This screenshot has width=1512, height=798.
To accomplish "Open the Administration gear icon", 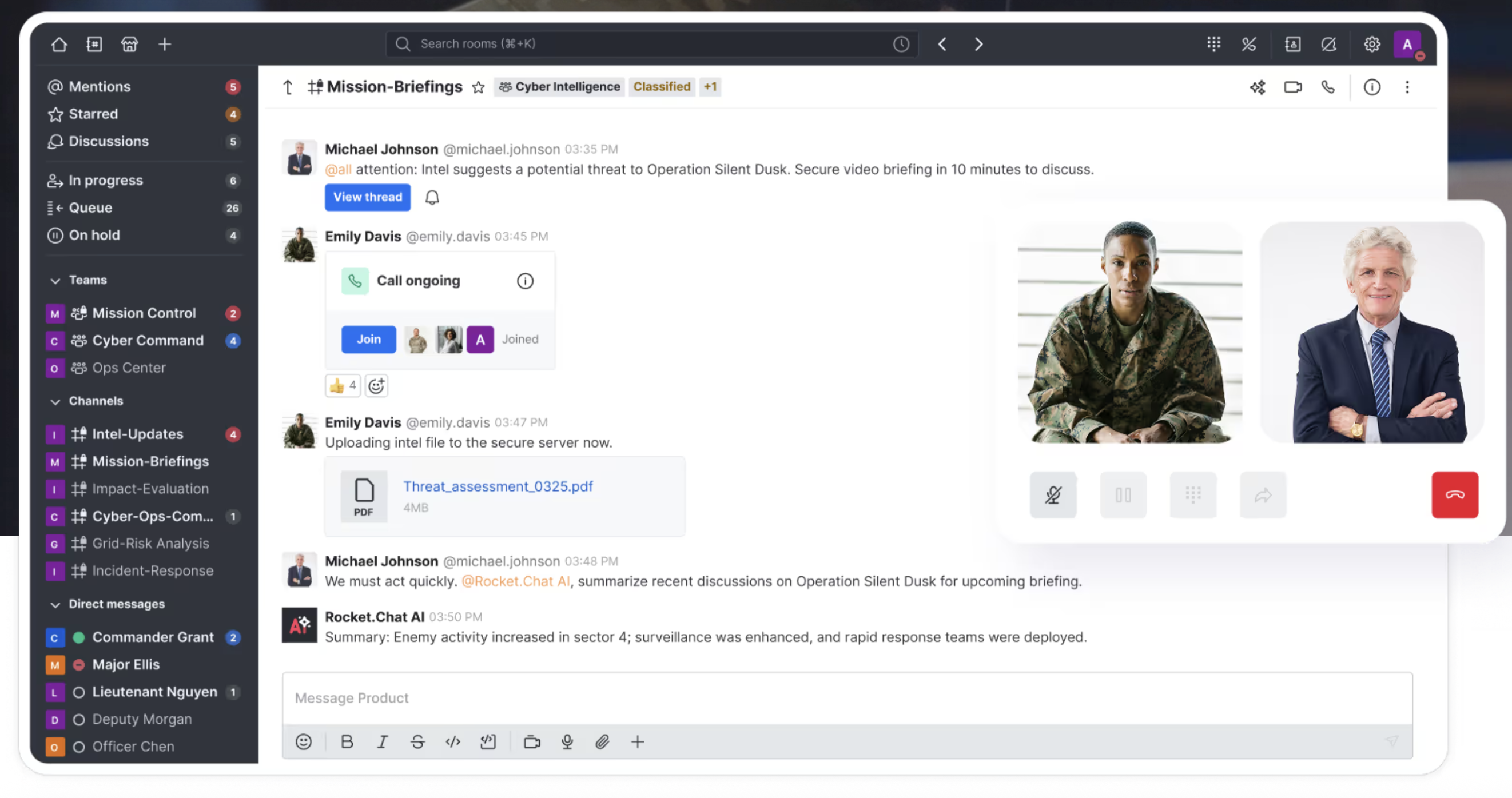I will 1372,44.
